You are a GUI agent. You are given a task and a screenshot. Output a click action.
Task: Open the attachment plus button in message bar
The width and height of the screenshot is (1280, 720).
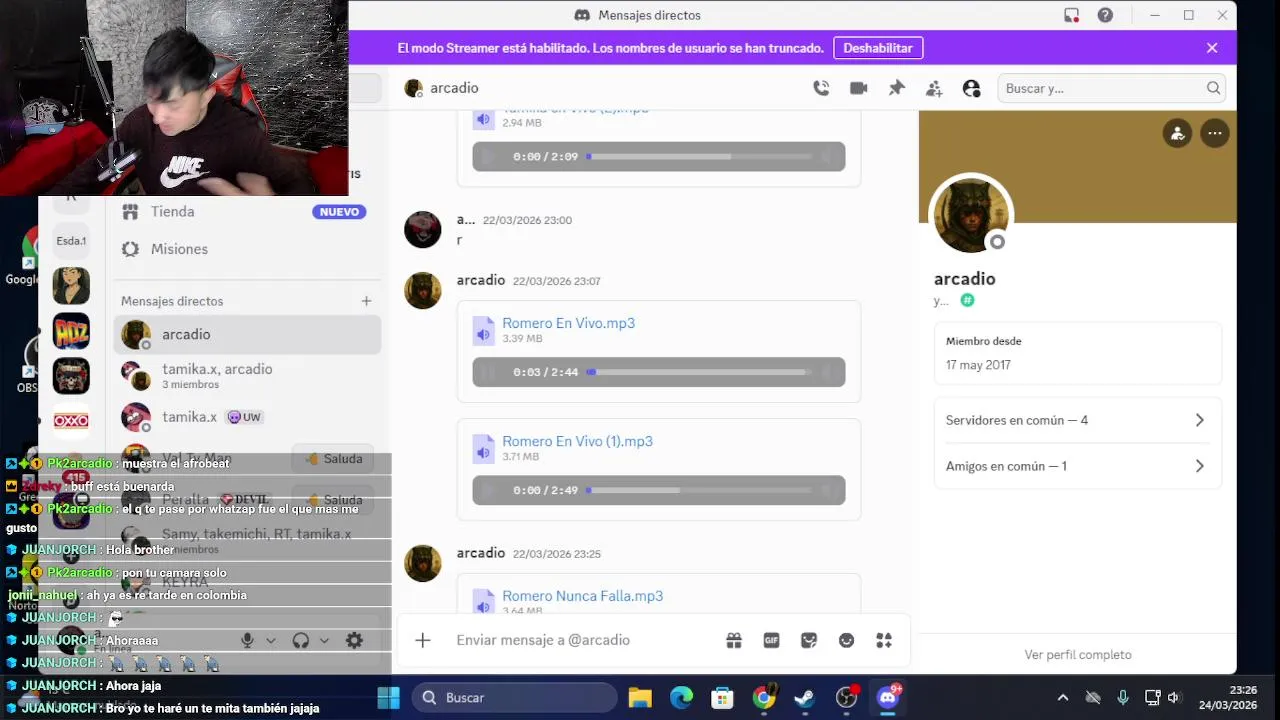423,640
